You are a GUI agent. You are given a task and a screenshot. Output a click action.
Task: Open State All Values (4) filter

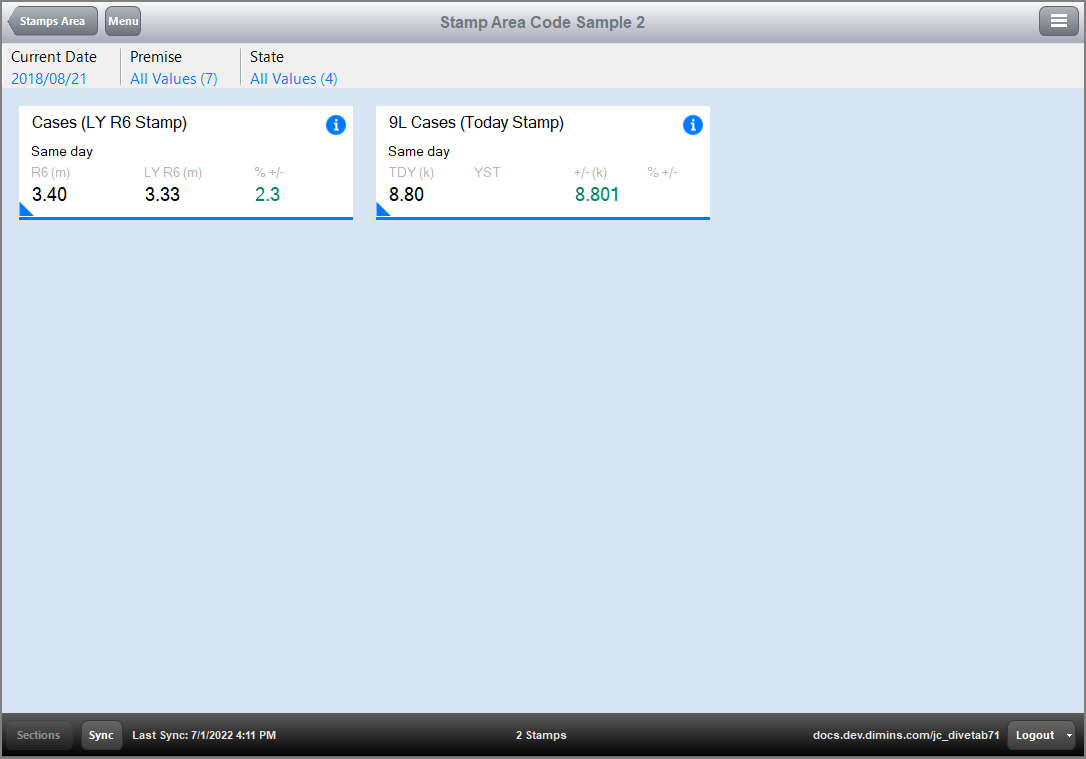tap(293, 78)
